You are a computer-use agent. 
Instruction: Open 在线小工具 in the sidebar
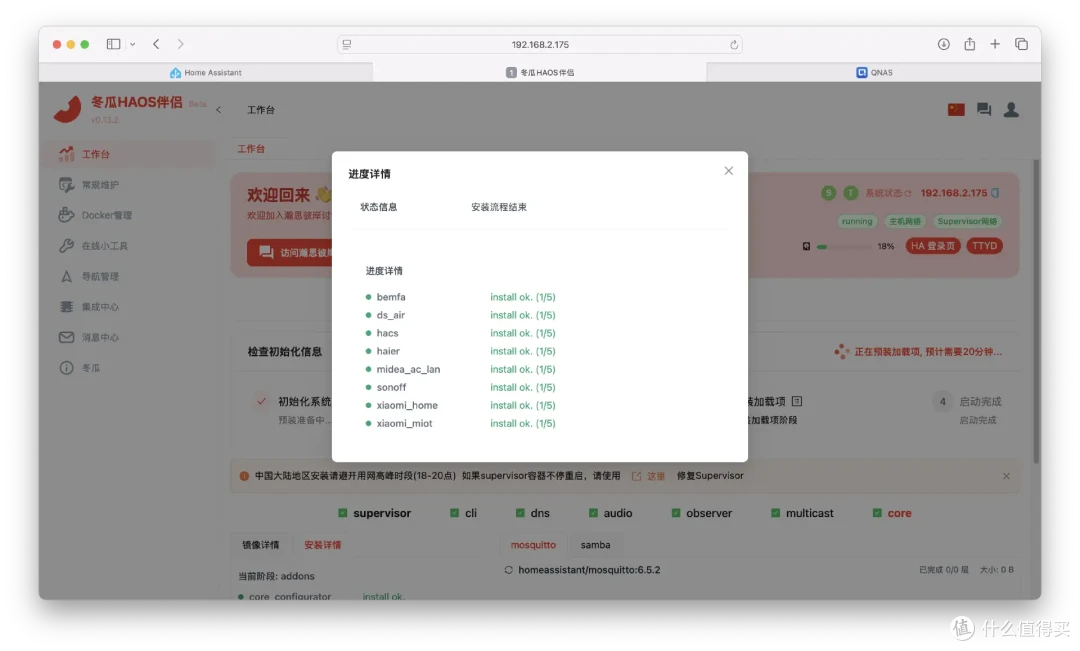pyautogui.click(x=131, y=246)
